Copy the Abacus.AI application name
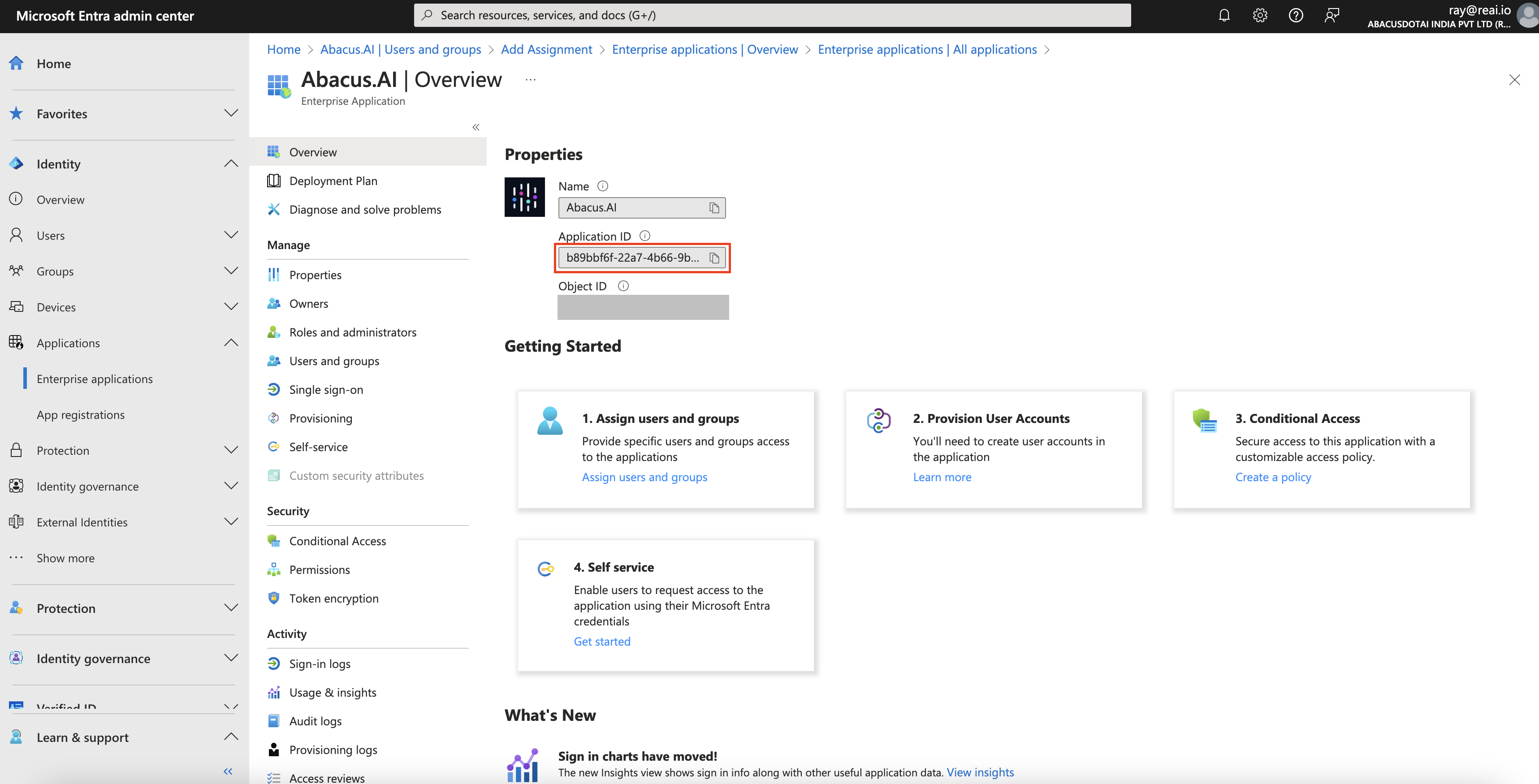This screenshot has height=784, width=1539. (714, 208)
